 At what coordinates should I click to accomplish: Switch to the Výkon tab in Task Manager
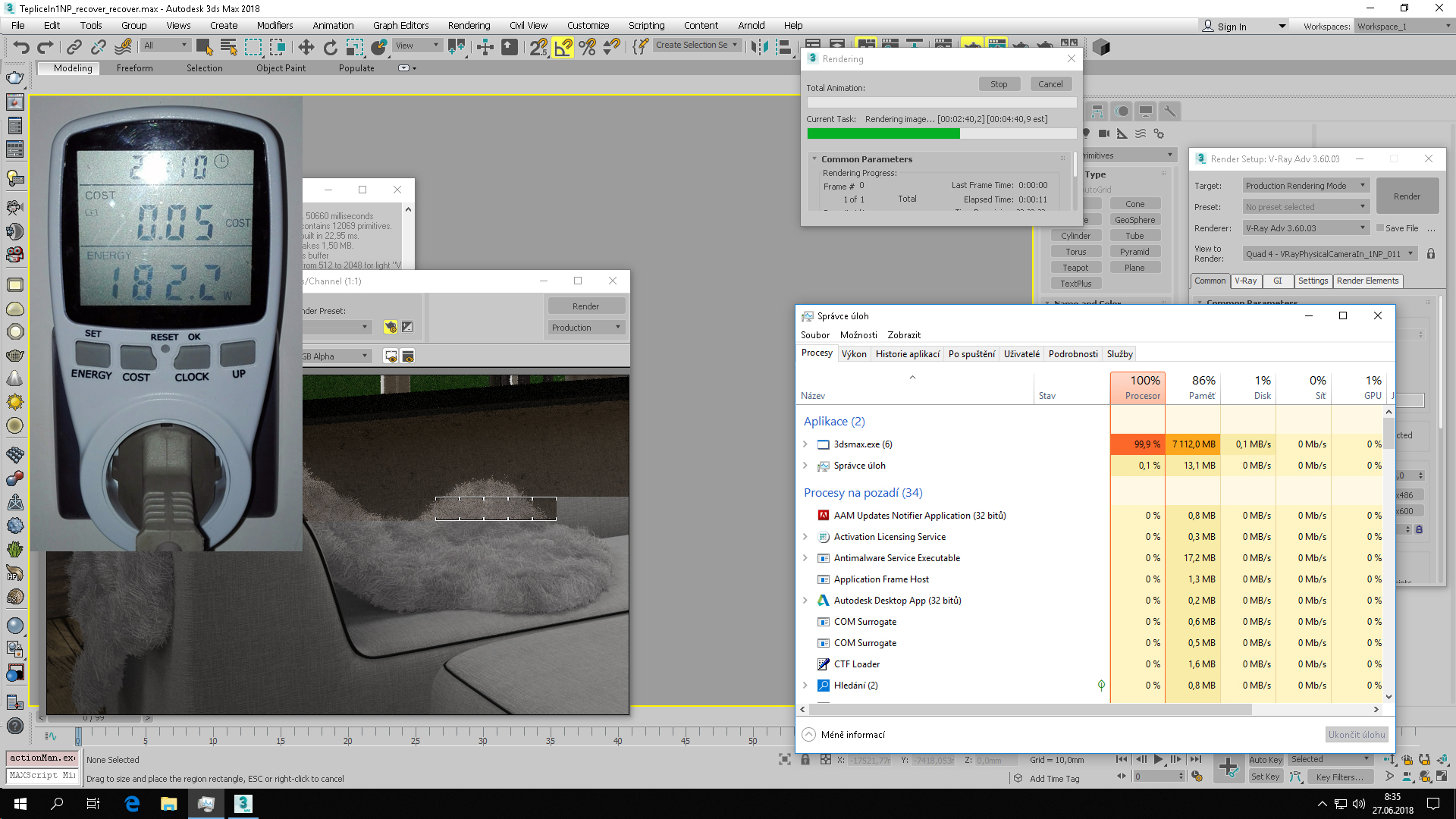(x=854, y=354)
